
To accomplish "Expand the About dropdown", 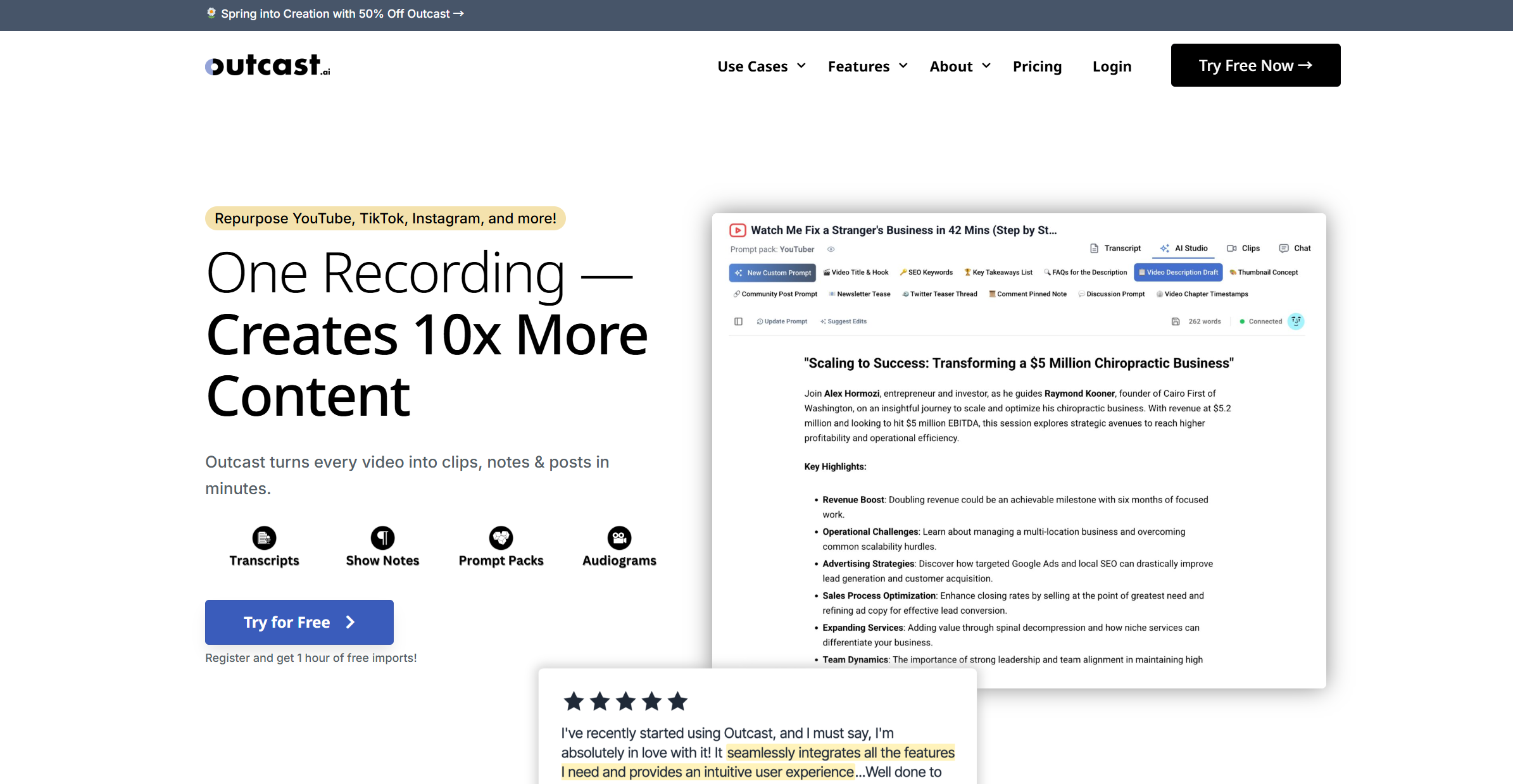I will tap(960, 66).
